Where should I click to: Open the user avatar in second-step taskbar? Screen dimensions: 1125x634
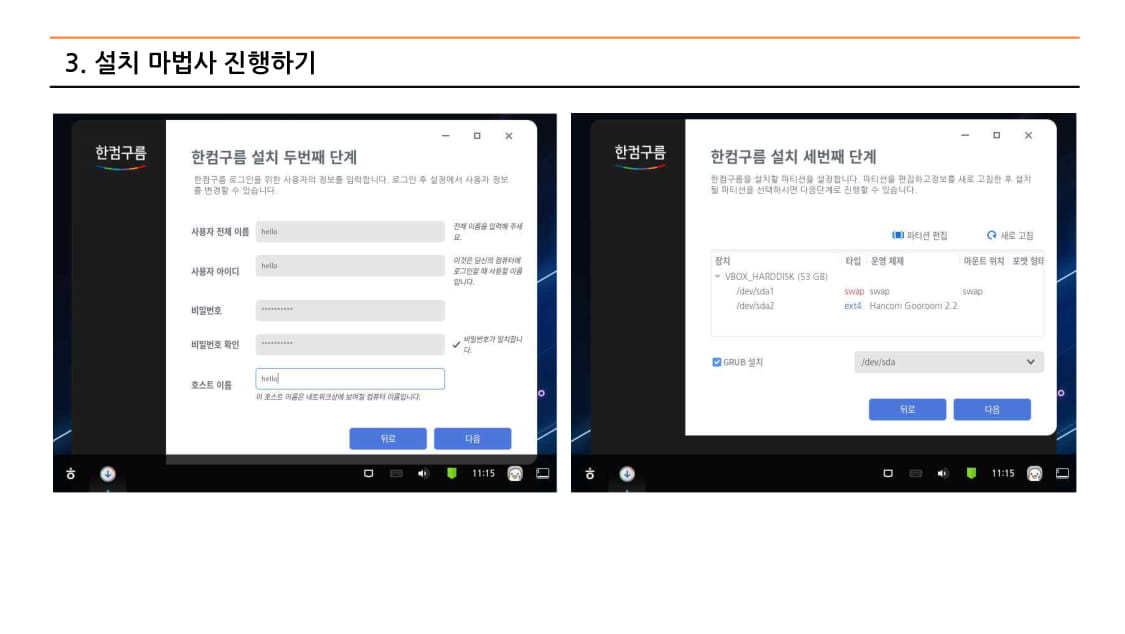point(514,473)
